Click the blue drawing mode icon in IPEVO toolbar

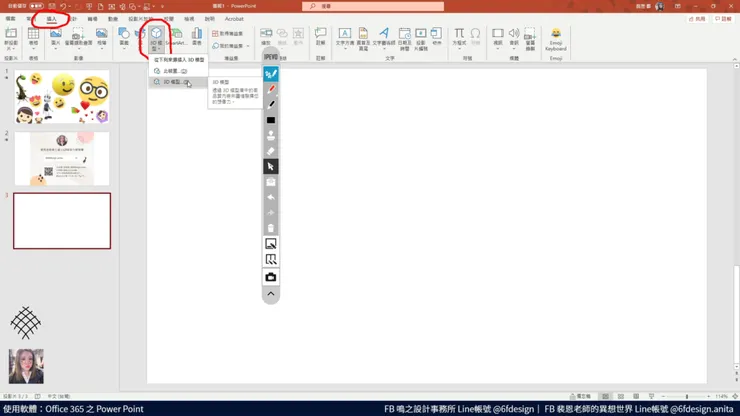(x=271, y=74)
